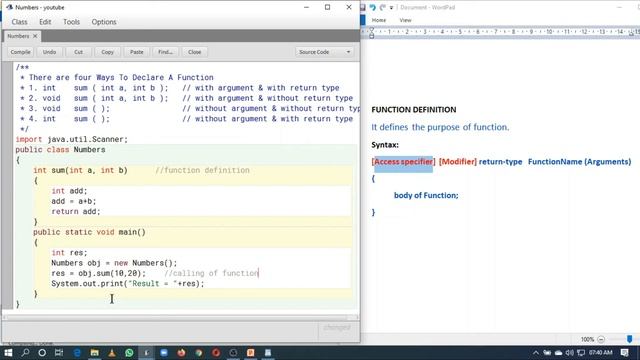The width and height of the screenshot is (640, 360).
Task: Close the Numbers tab with its X
Action: click(35, 36)
